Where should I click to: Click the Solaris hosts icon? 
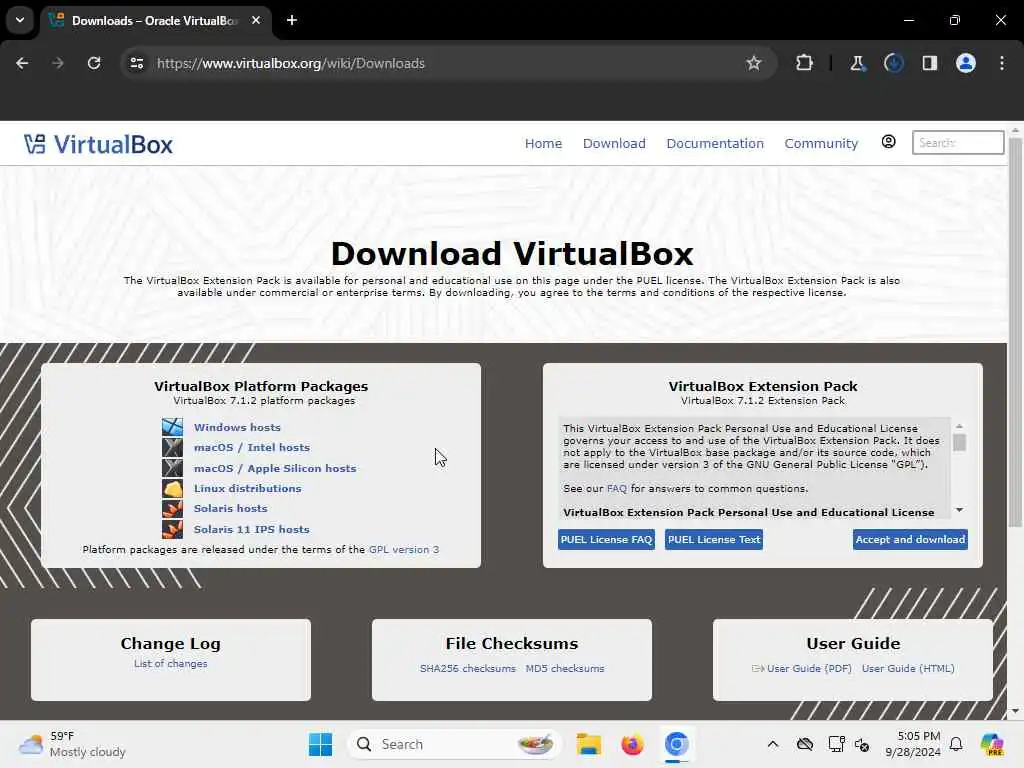(172, 508)
